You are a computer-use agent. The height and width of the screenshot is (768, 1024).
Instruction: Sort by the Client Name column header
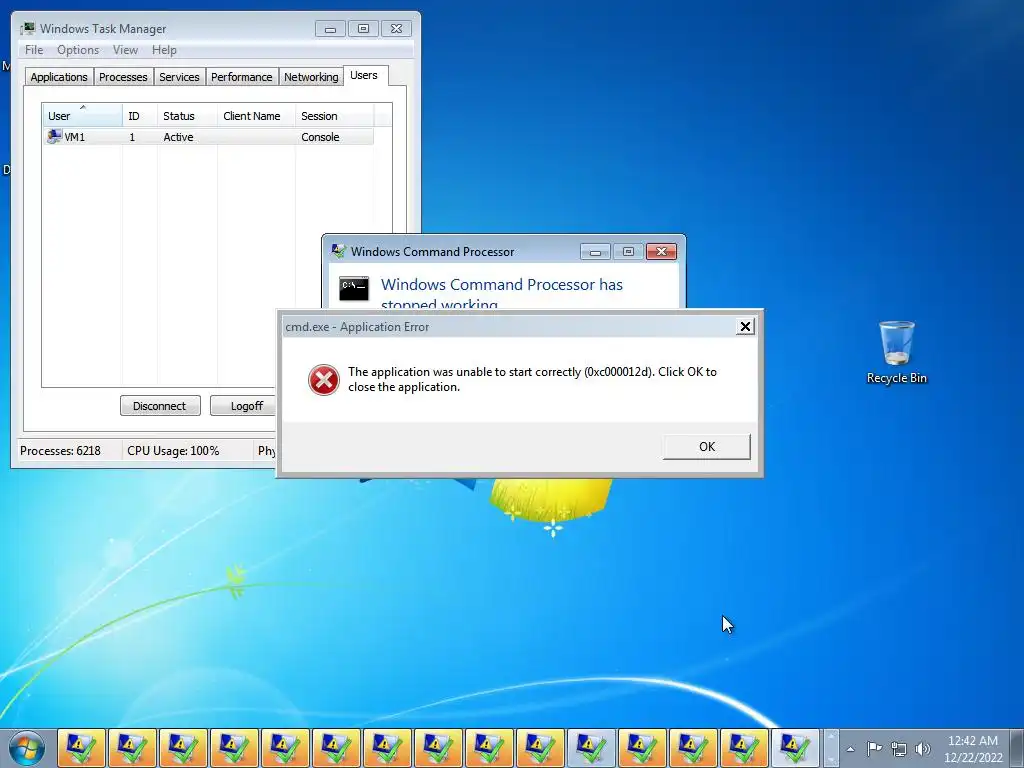tap(257, 116)
